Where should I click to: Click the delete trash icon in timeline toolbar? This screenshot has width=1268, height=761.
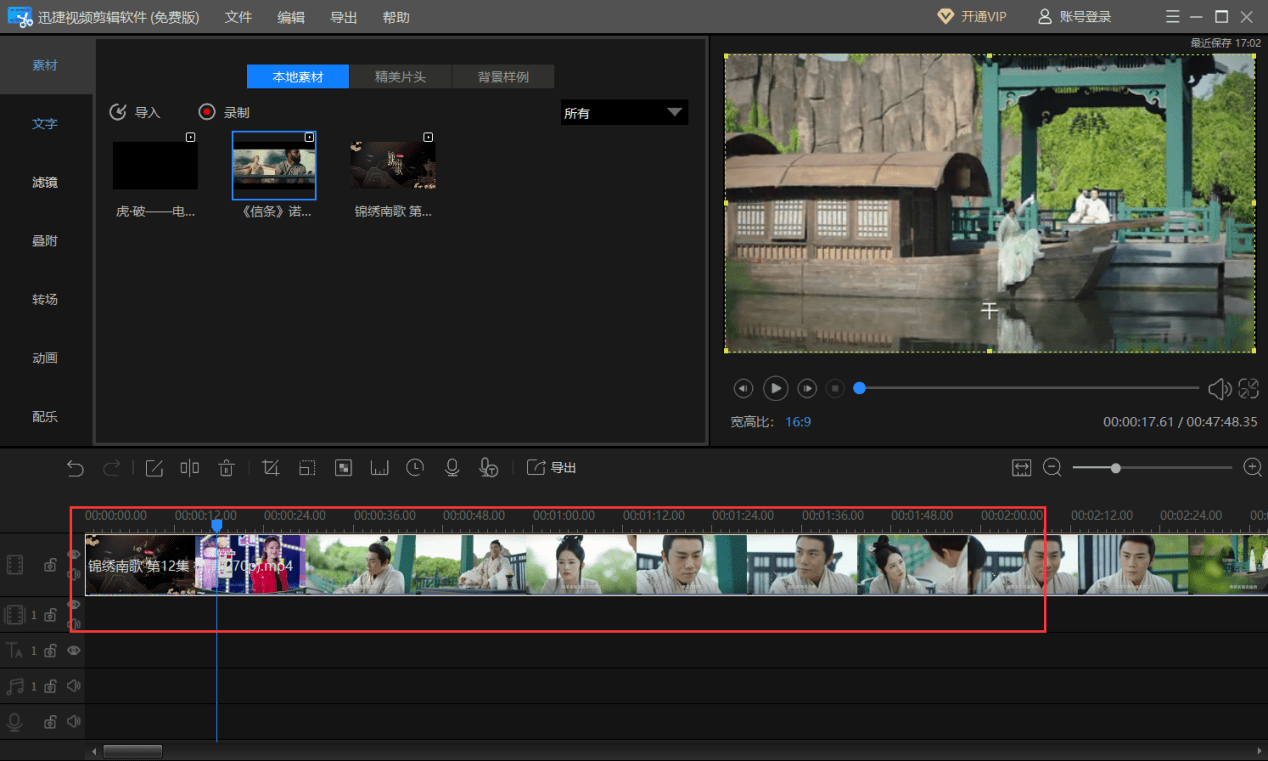(x=227, y=468)
